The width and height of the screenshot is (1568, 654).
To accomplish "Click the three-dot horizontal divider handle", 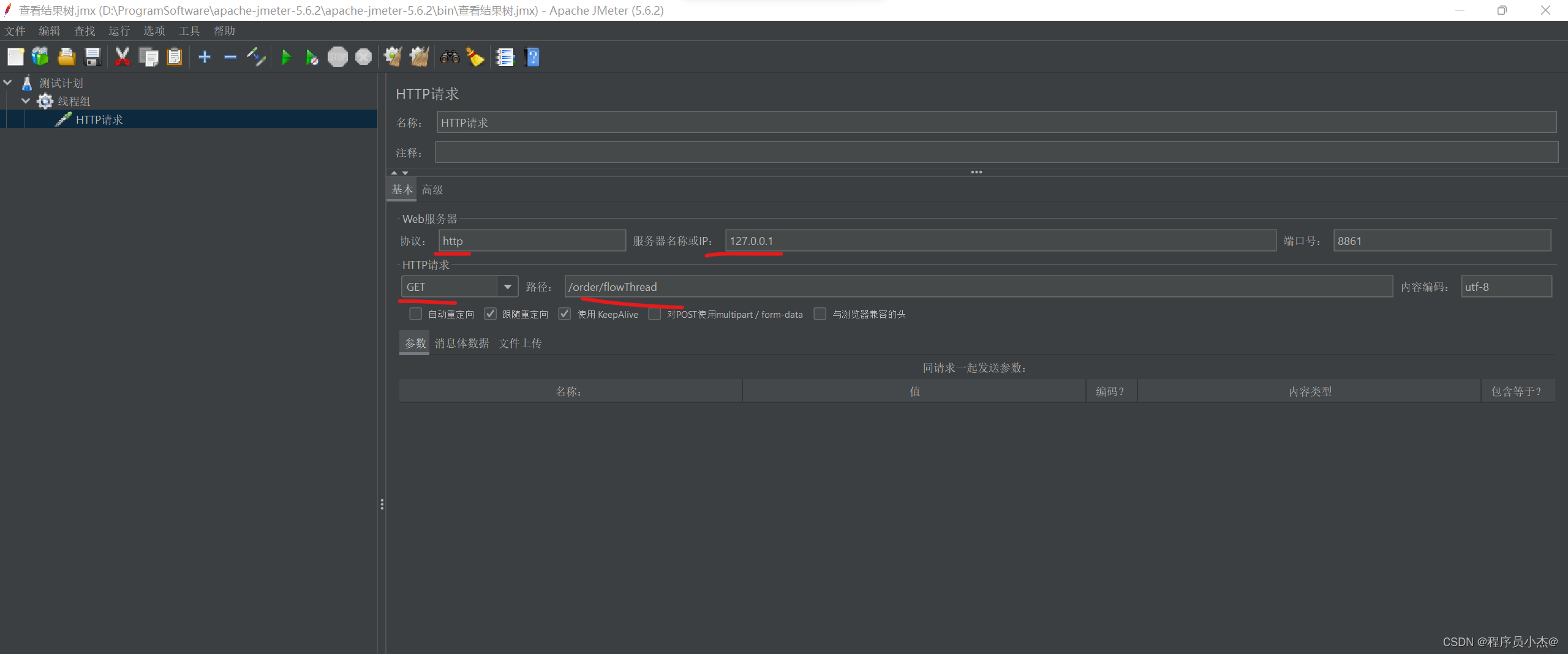I will click(x=976, y=172).
